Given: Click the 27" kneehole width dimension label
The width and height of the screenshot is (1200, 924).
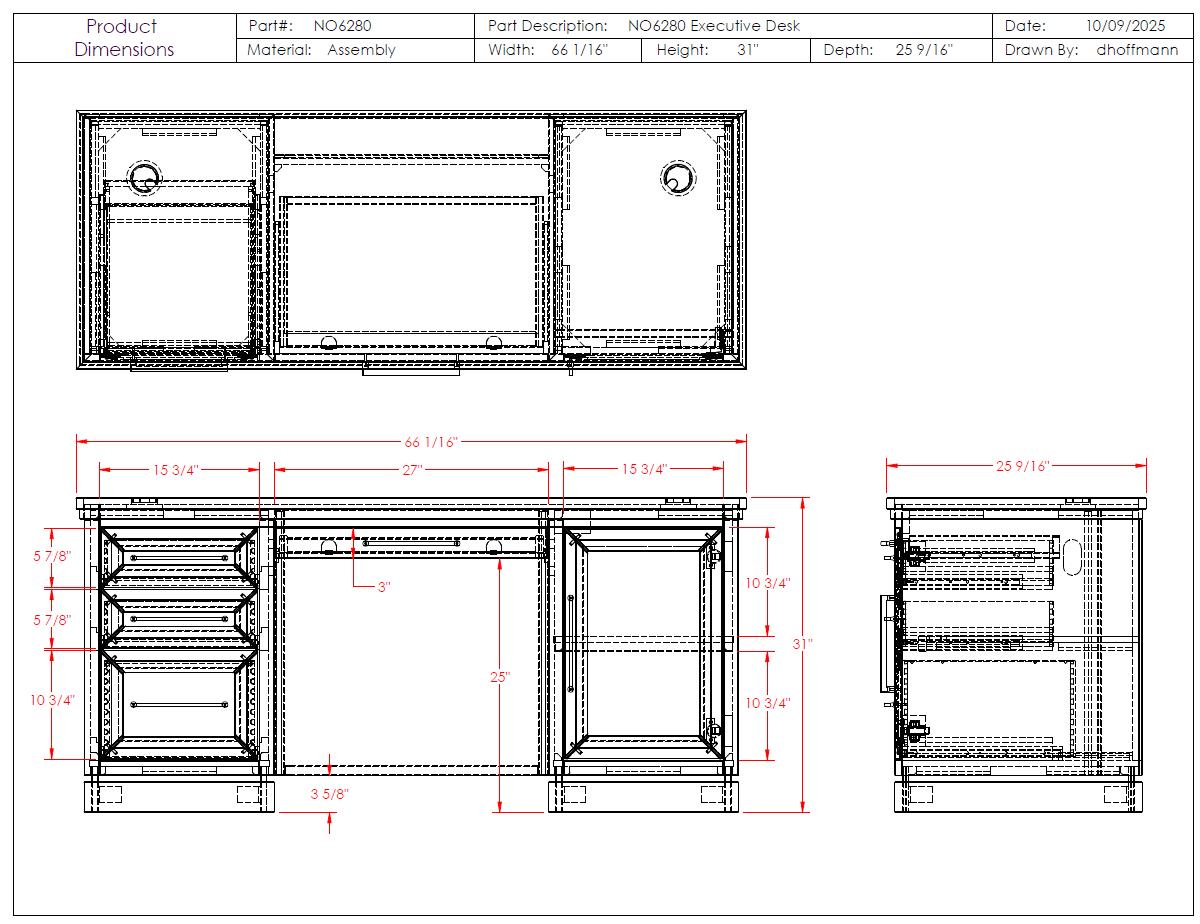Looking at the screenshot, I should (413, 469).
